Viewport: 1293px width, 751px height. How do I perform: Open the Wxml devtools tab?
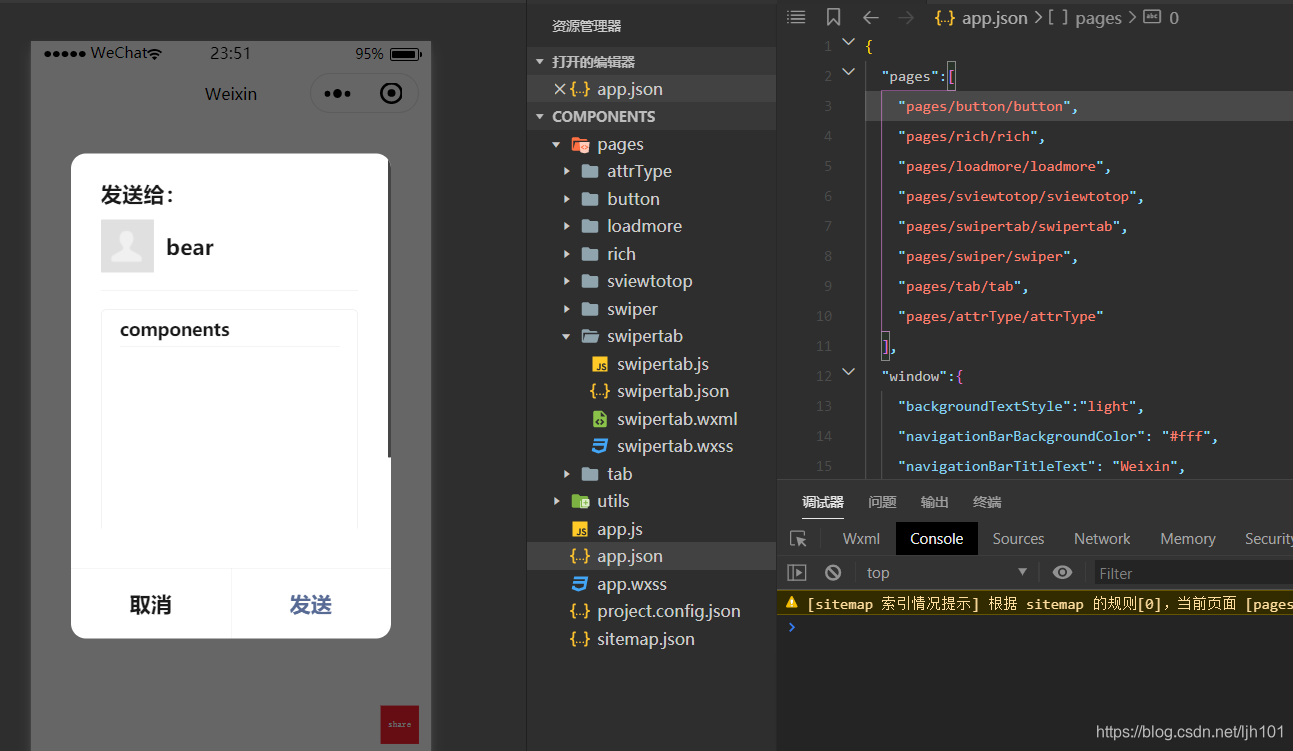(x=861, y=538)
